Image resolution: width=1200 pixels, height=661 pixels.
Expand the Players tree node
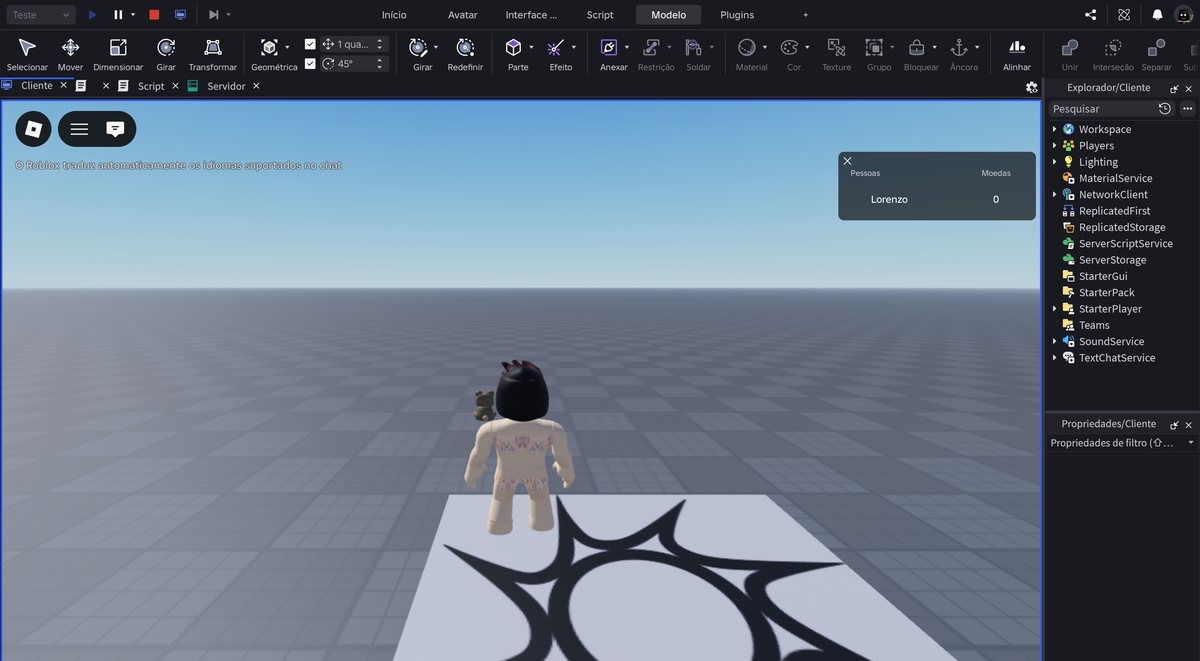coord(1054,145)
